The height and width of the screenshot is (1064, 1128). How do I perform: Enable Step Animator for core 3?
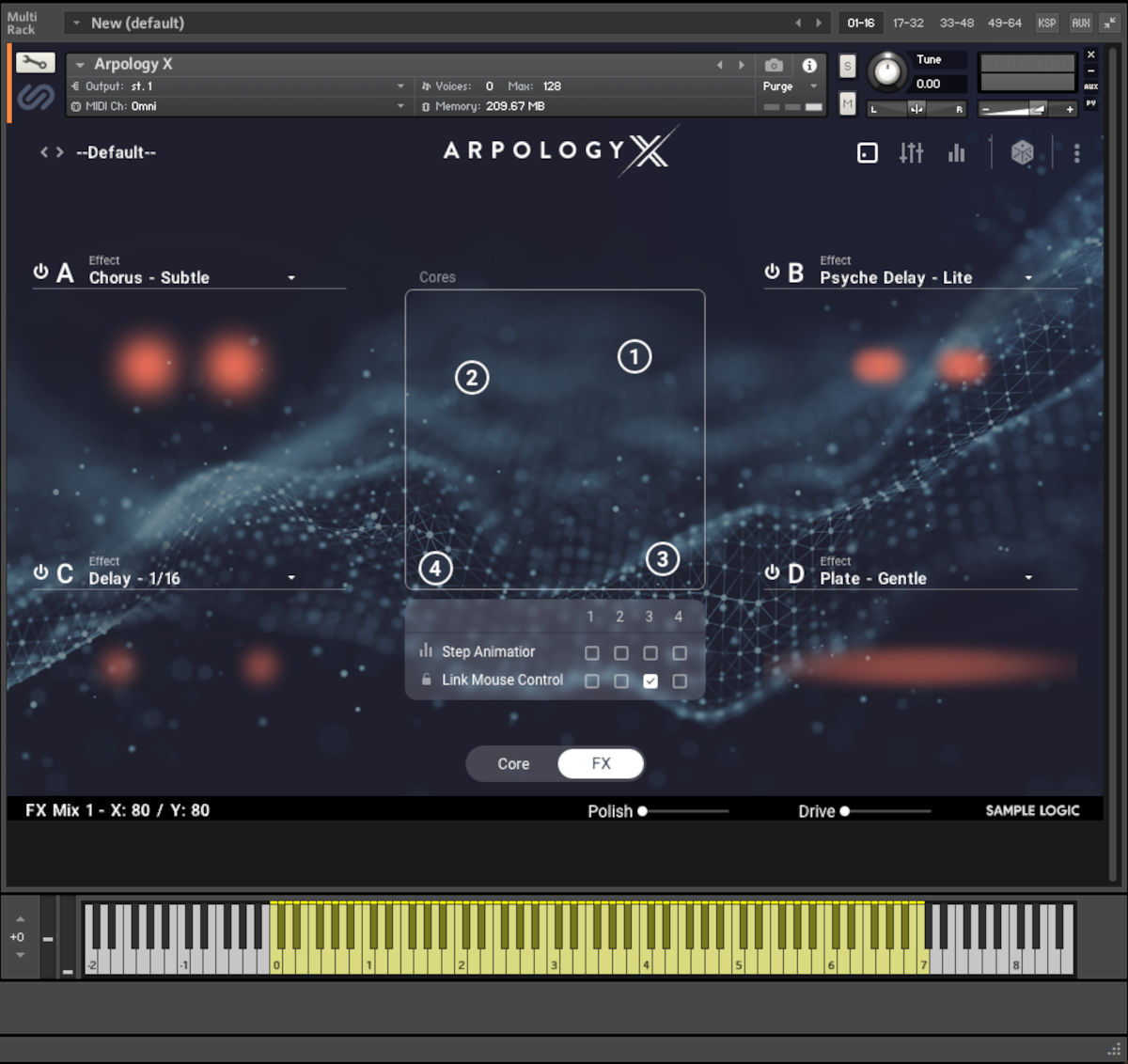click(650, 653)
